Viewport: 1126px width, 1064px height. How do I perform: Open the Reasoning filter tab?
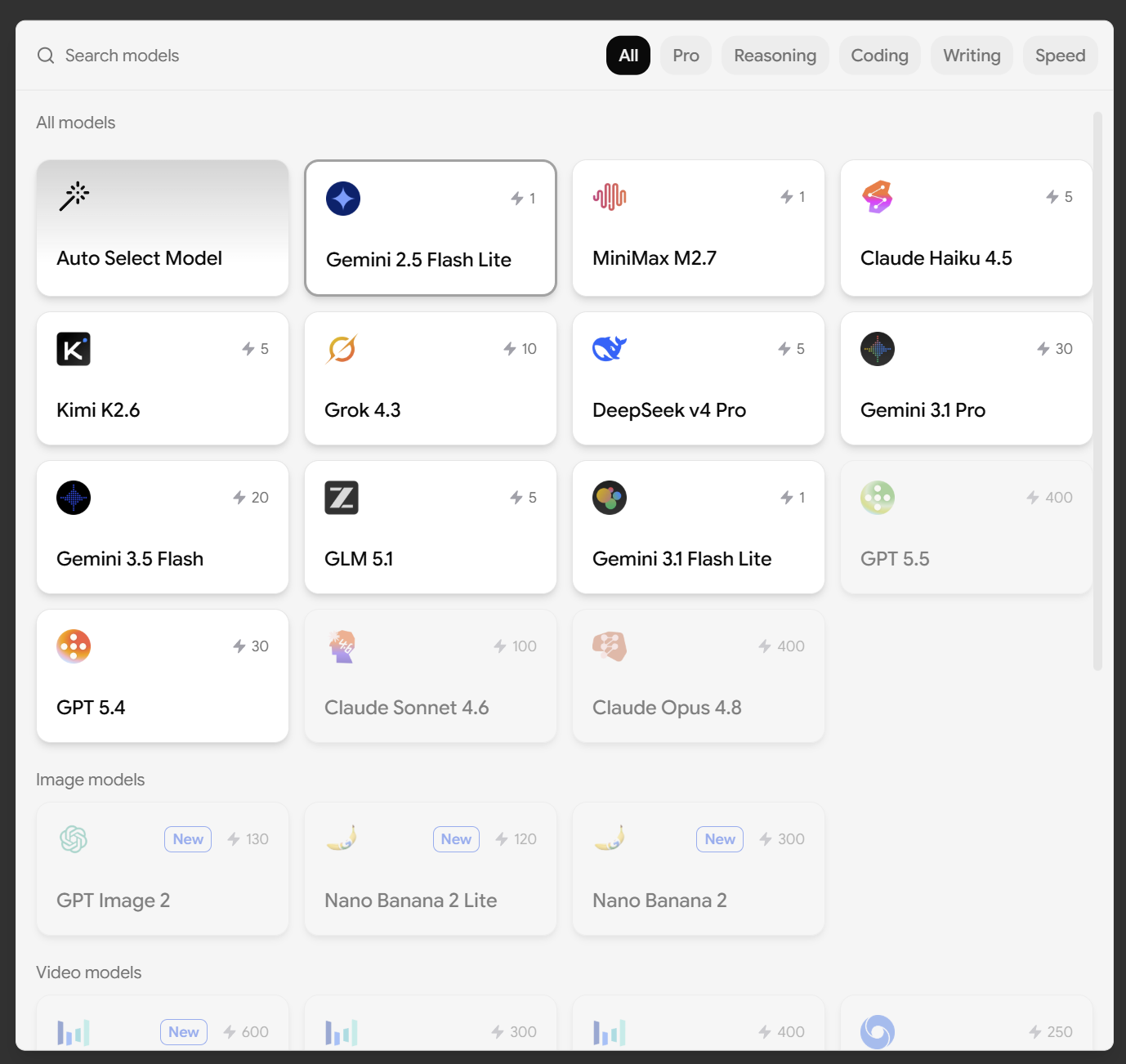[x=775, y=56]
